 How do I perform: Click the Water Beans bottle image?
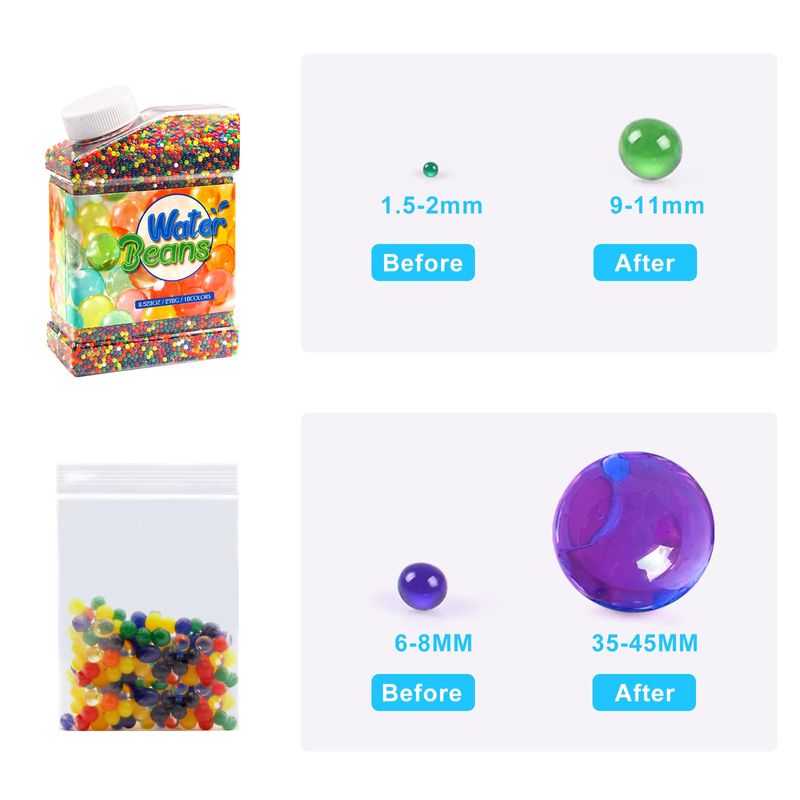[x=143, y=231]
